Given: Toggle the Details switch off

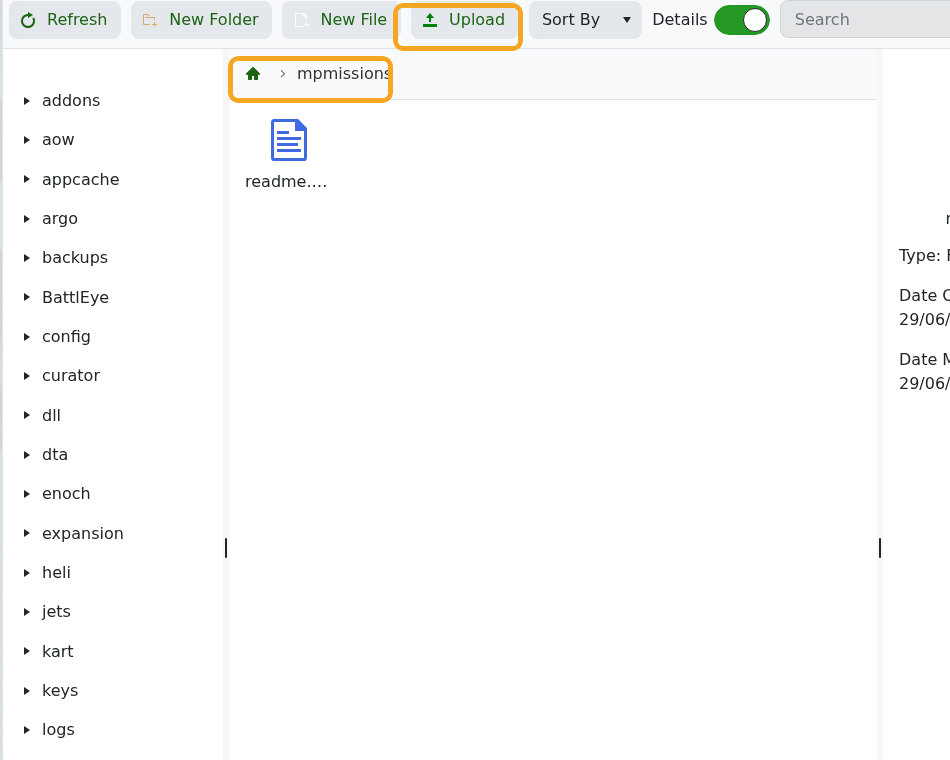Looking at the screenshot, I should (742, 20).
